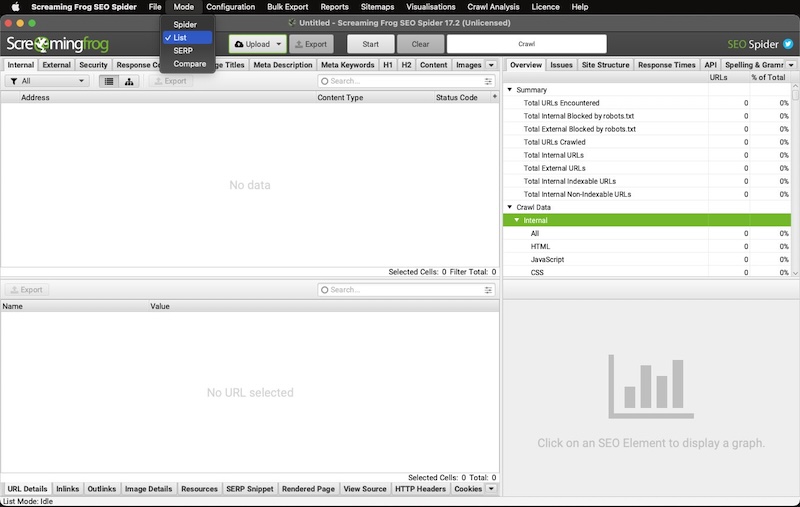Open the Sitemaps menu
The image size is (800, 507).
click(377, 7)
